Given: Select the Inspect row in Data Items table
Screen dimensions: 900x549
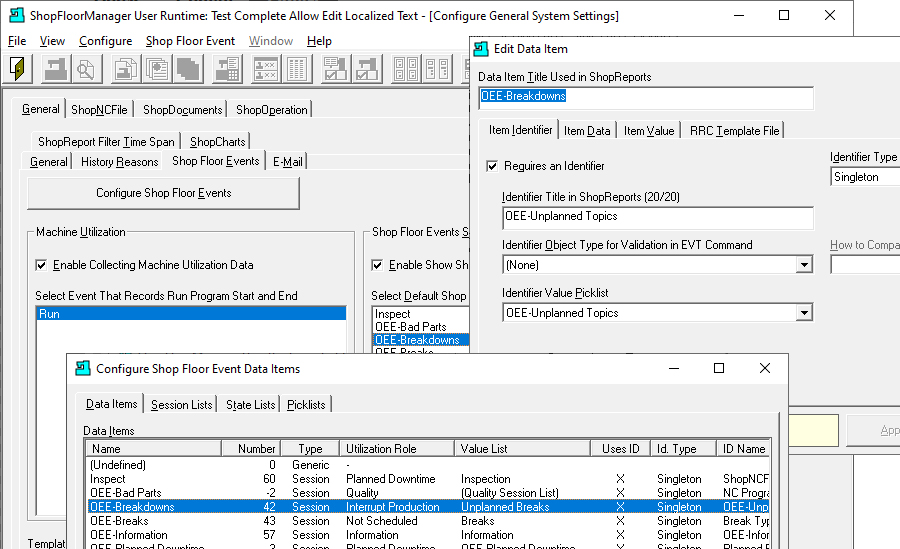Looking at the screenshot, I should [428, 479].
